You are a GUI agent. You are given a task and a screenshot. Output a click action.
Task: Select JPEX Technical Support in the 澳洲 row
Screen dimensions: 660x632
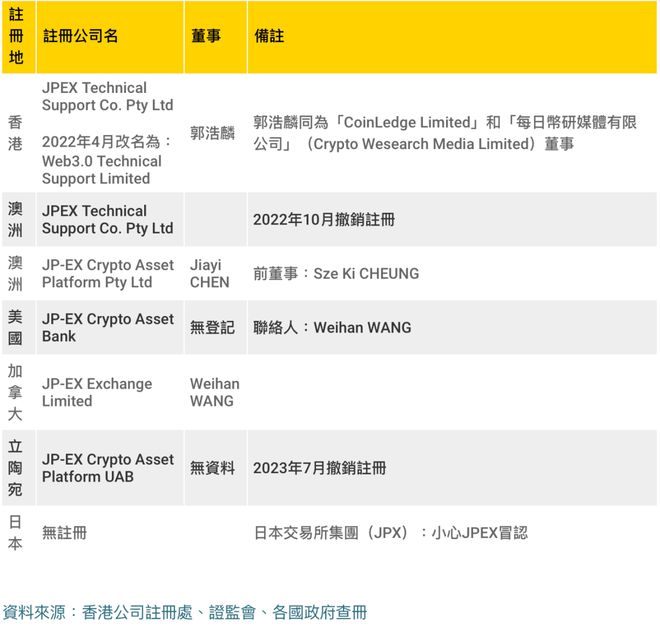(x=107, y=219)
